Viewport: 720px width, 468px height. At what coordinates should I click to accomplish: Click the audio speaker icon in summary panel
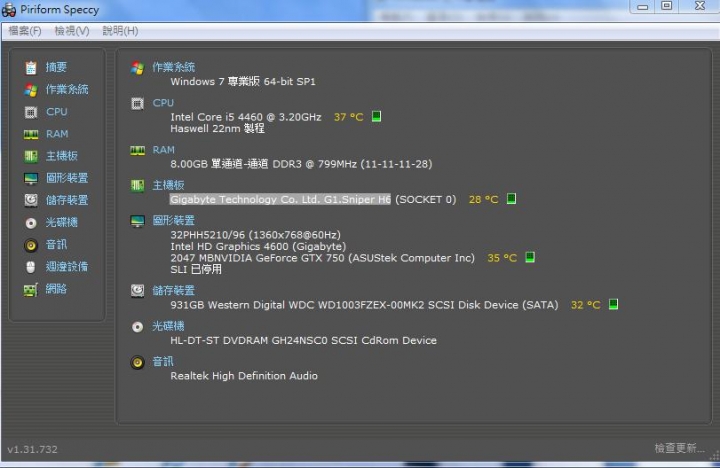137,362
